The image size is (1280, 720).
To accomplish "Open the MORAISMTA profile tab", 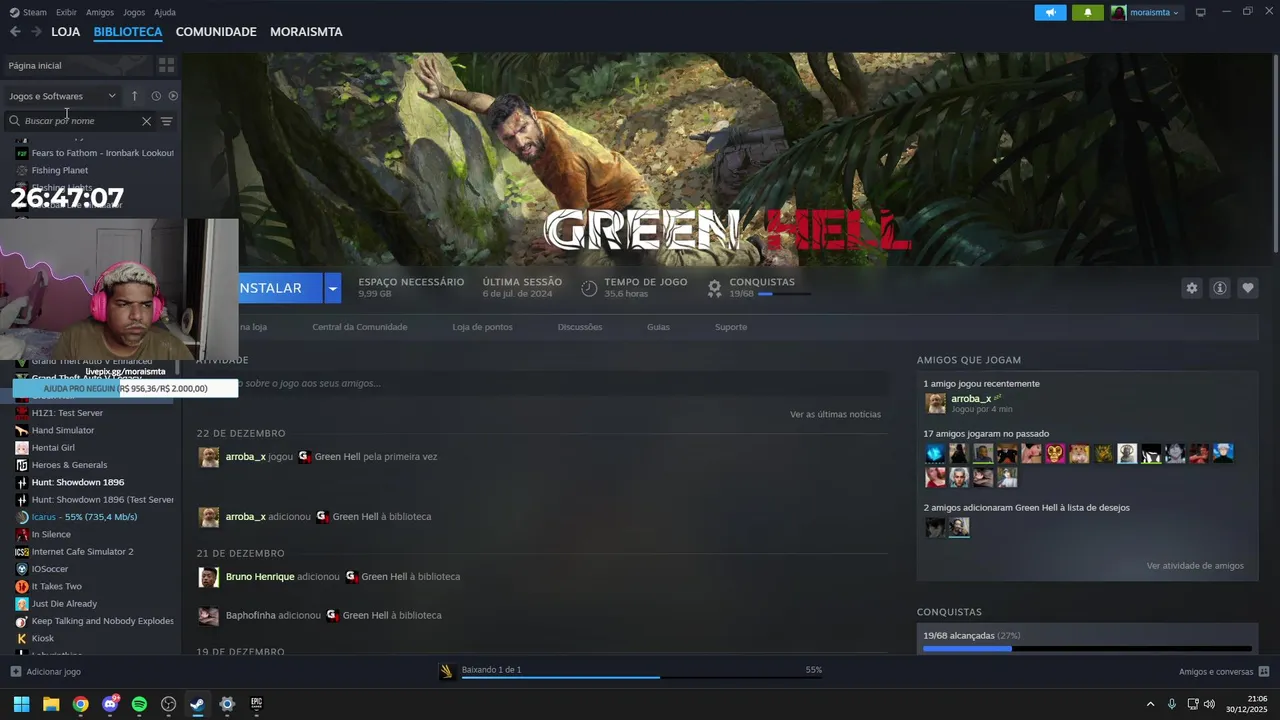I will pos(306,32).
